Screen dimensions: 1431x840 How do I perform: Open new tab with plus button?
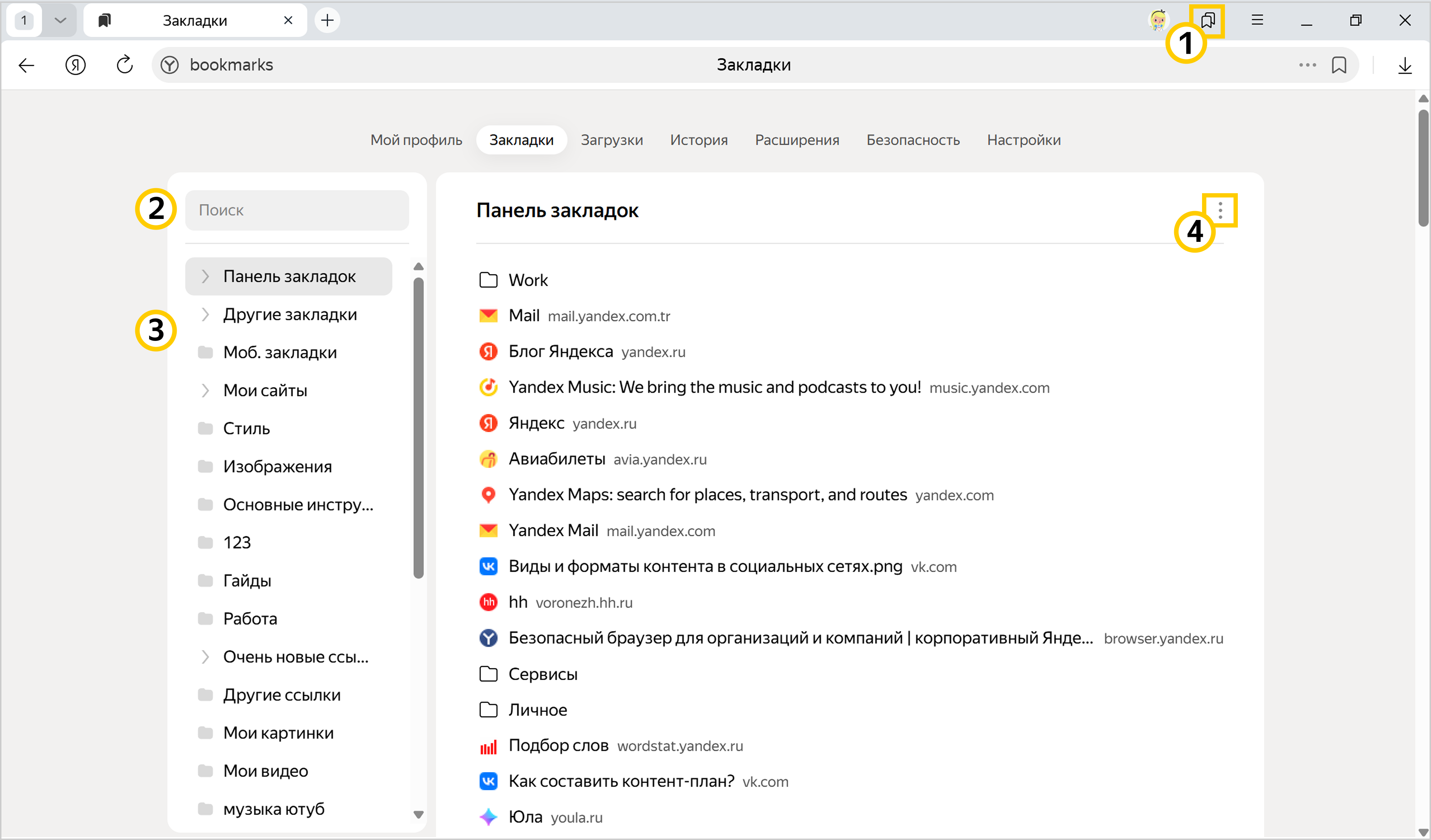click(x=327, y=20)
